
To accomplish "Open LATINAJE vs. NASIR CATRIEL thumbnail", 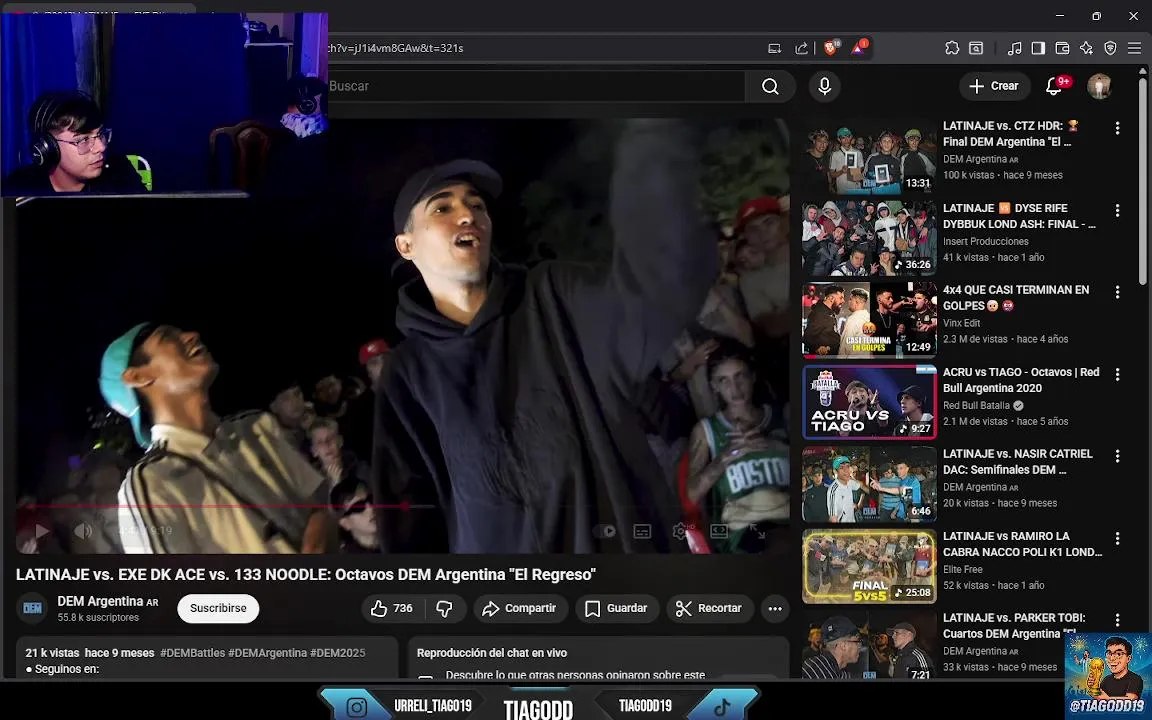I will tap(869, 484).
